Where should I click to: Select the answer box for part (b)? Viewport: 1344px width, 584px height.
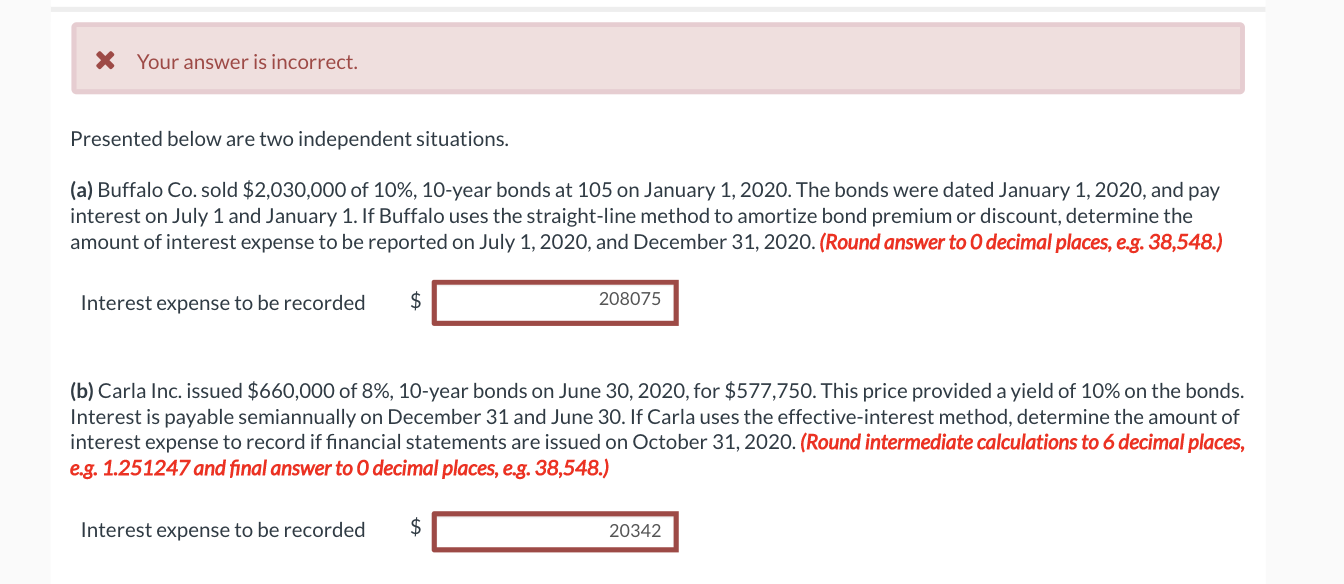click(x=555, y=530)
